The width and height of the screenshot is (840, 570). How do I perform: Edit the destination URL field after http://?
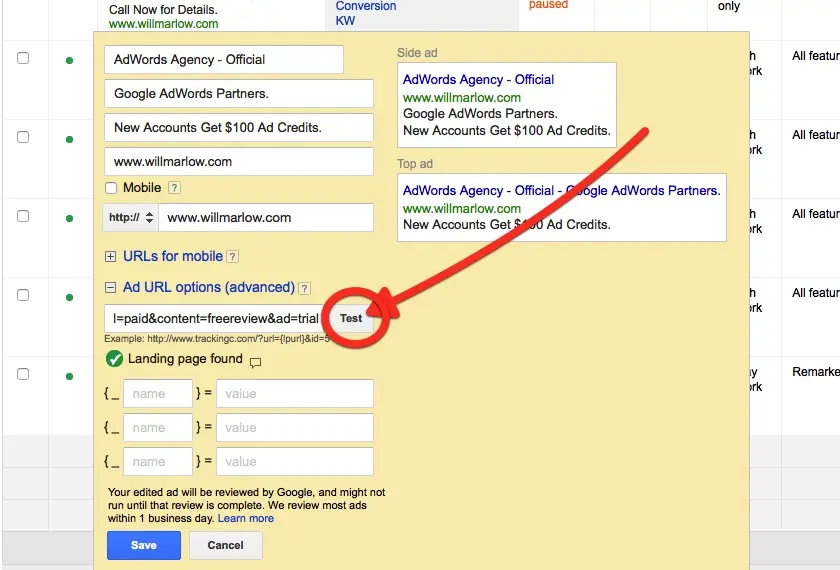(266, 218)
